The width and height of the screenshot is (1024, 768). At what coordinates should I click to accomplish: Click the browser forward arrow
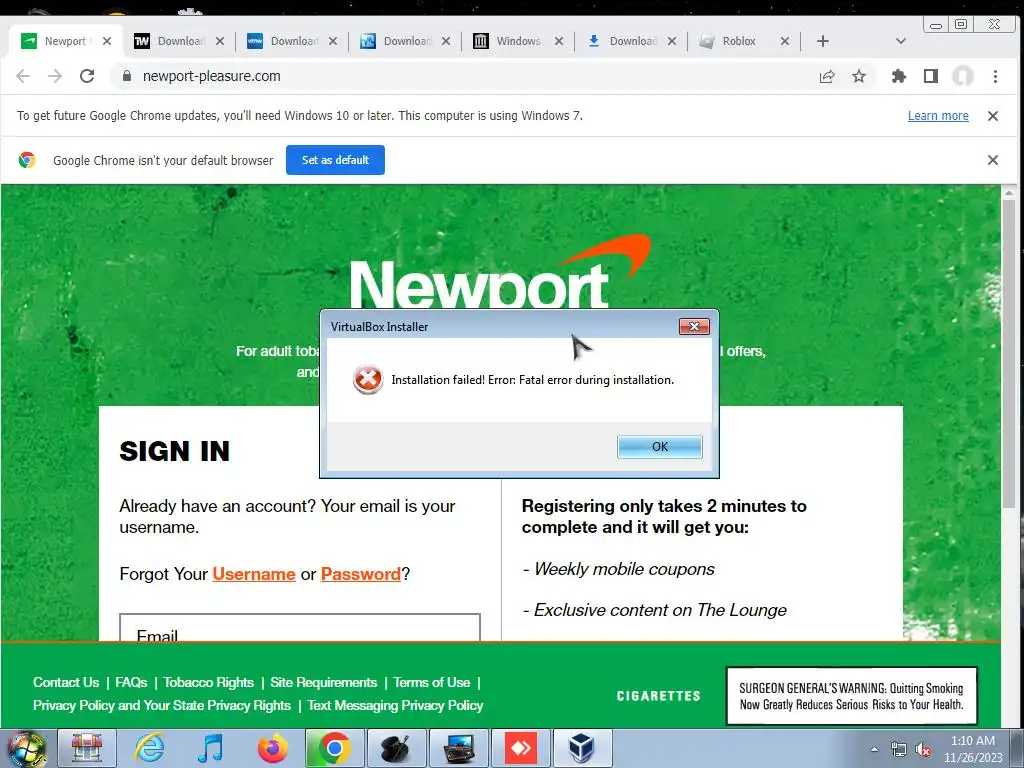(x=55, y=76)
